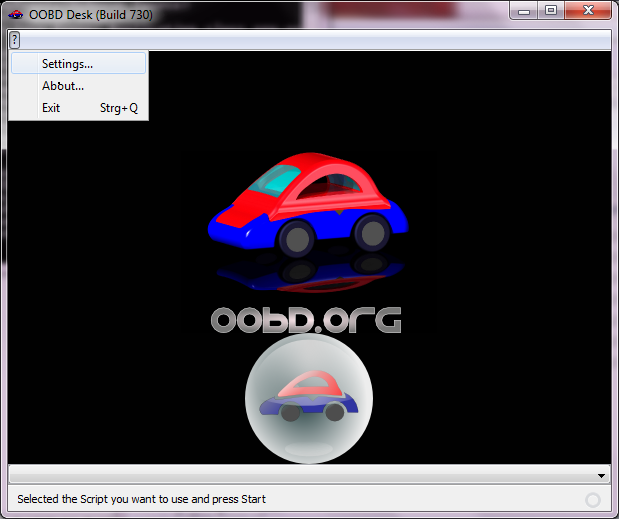Click the Exit menu entry
Viewport: 619px width, 519px height.
click(x=51, y=108)
